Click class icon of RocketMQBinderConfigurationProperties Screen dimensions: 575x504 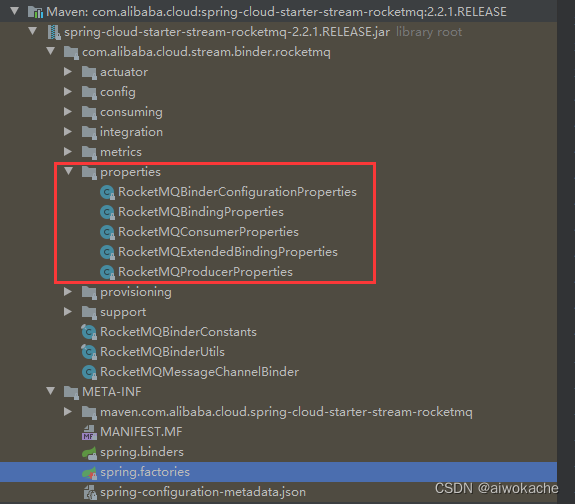pyautogui.click(x=107, y=193)
